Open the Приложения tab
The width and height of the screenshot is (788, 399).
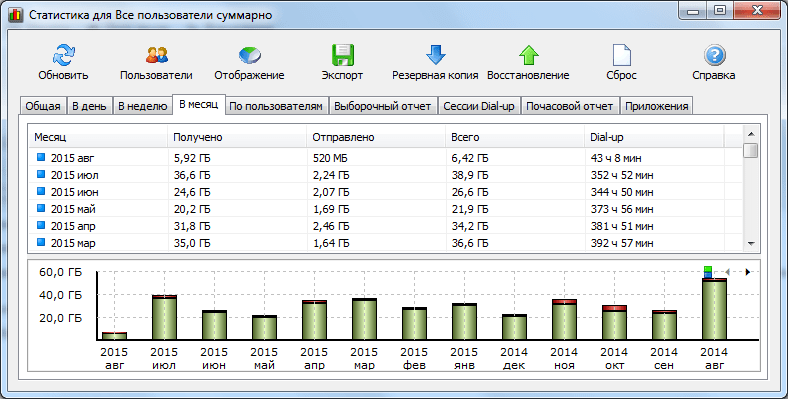pos(656,107)
